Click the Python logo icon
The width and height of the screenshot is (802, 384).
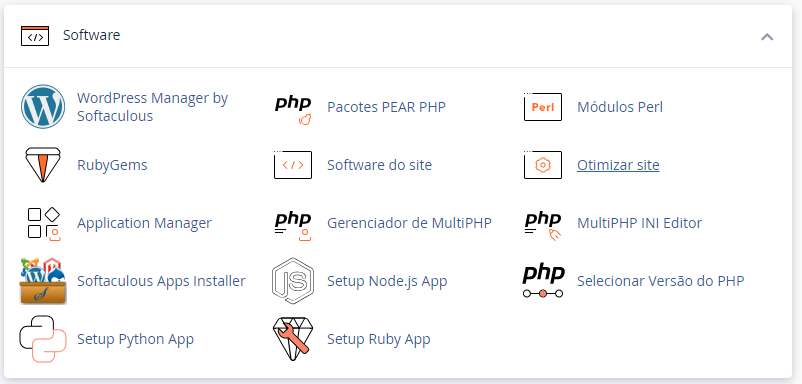tap(43, 339)
